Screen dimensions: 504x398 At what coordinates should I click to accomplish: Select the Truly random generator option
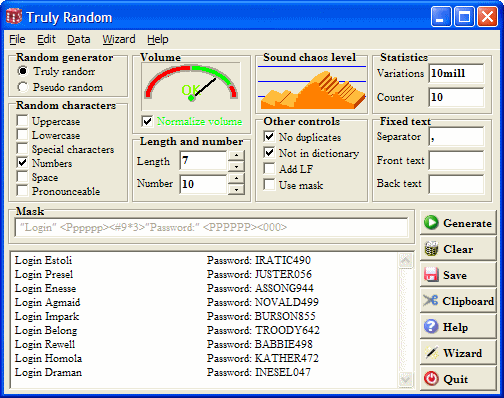tap(23, 71)
